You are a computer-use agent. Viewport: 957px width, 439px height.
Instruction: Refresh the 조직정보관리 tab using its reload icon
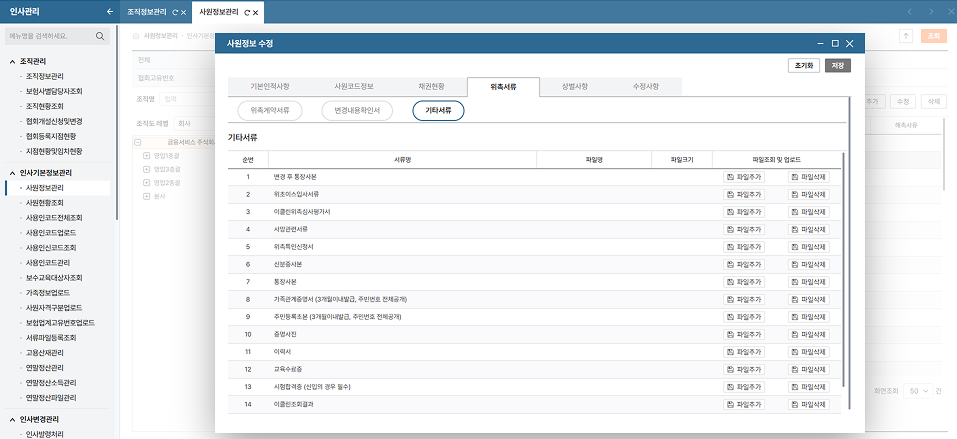click(177, 12)
